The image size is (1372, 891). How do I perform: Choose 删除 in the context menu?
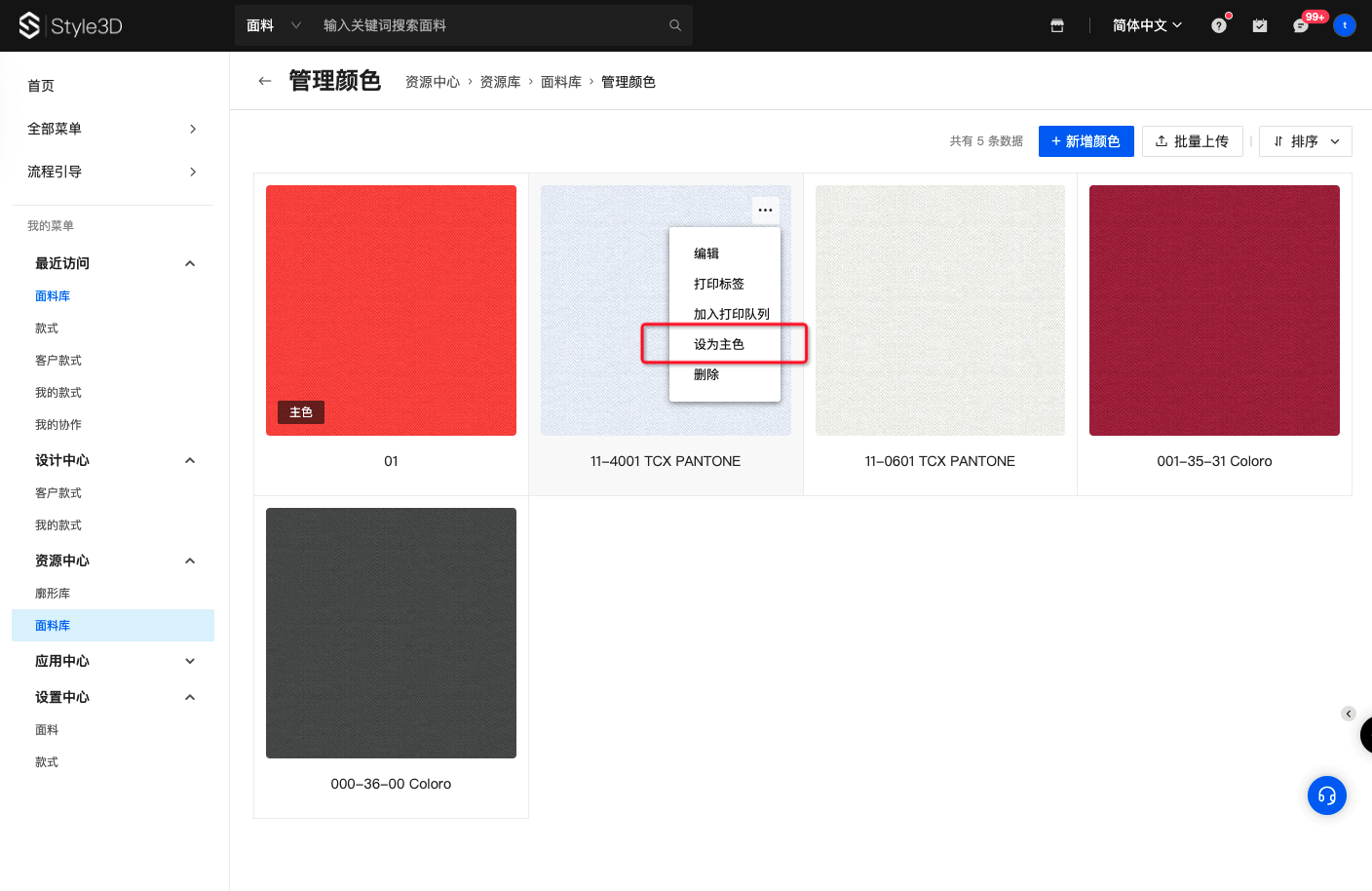point(706,374)
